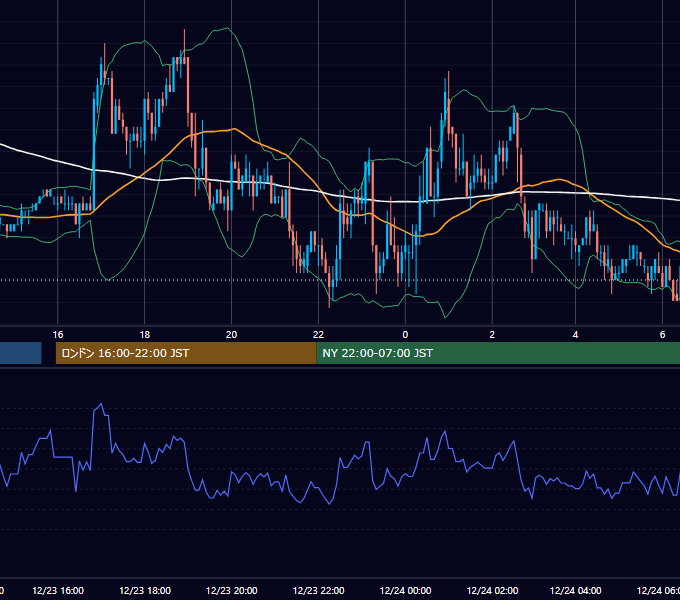Click the ロンドン 16:00-22:00 JST session bar
The height and width of the screenshot is (600, 680).
186,353
